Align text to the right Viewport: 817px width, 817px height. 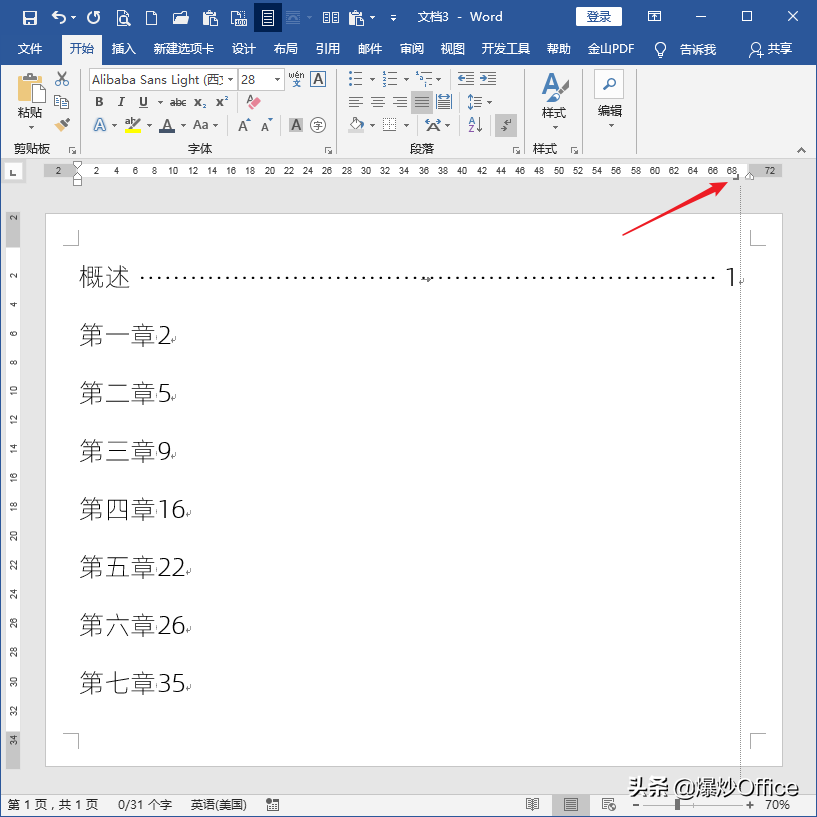click(x=400, y=102)
